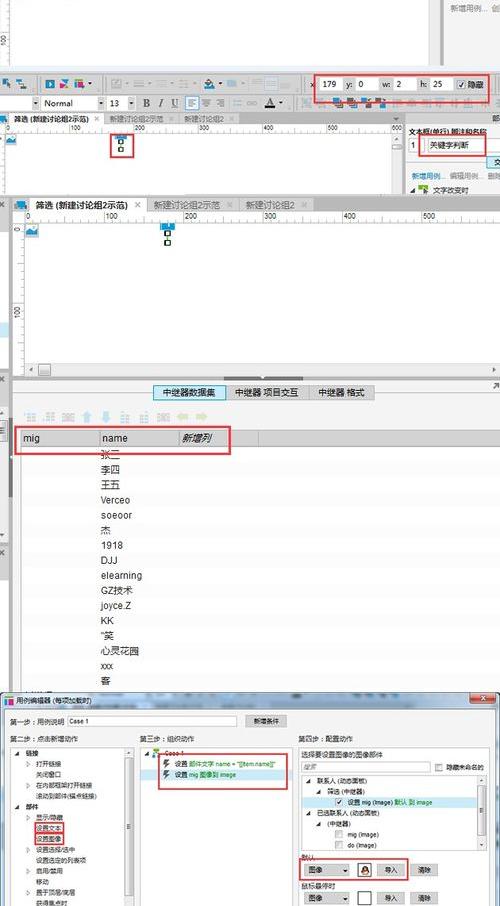Click the move row up arrow icon
The width and height of the screenshot is (500, 906).
click(87, 417)
